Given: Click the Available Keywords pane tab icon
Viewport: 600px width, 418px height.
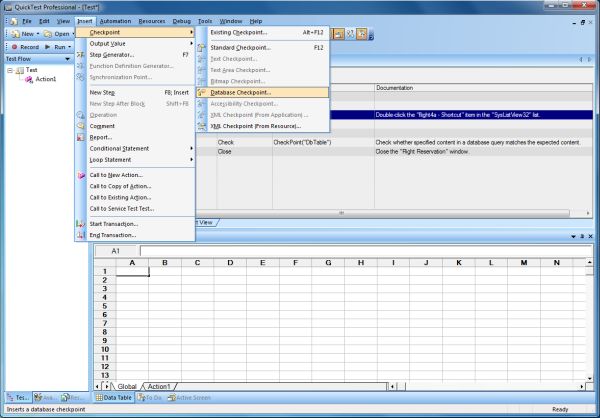Looking at the screenshot, I should pos(38,398).
